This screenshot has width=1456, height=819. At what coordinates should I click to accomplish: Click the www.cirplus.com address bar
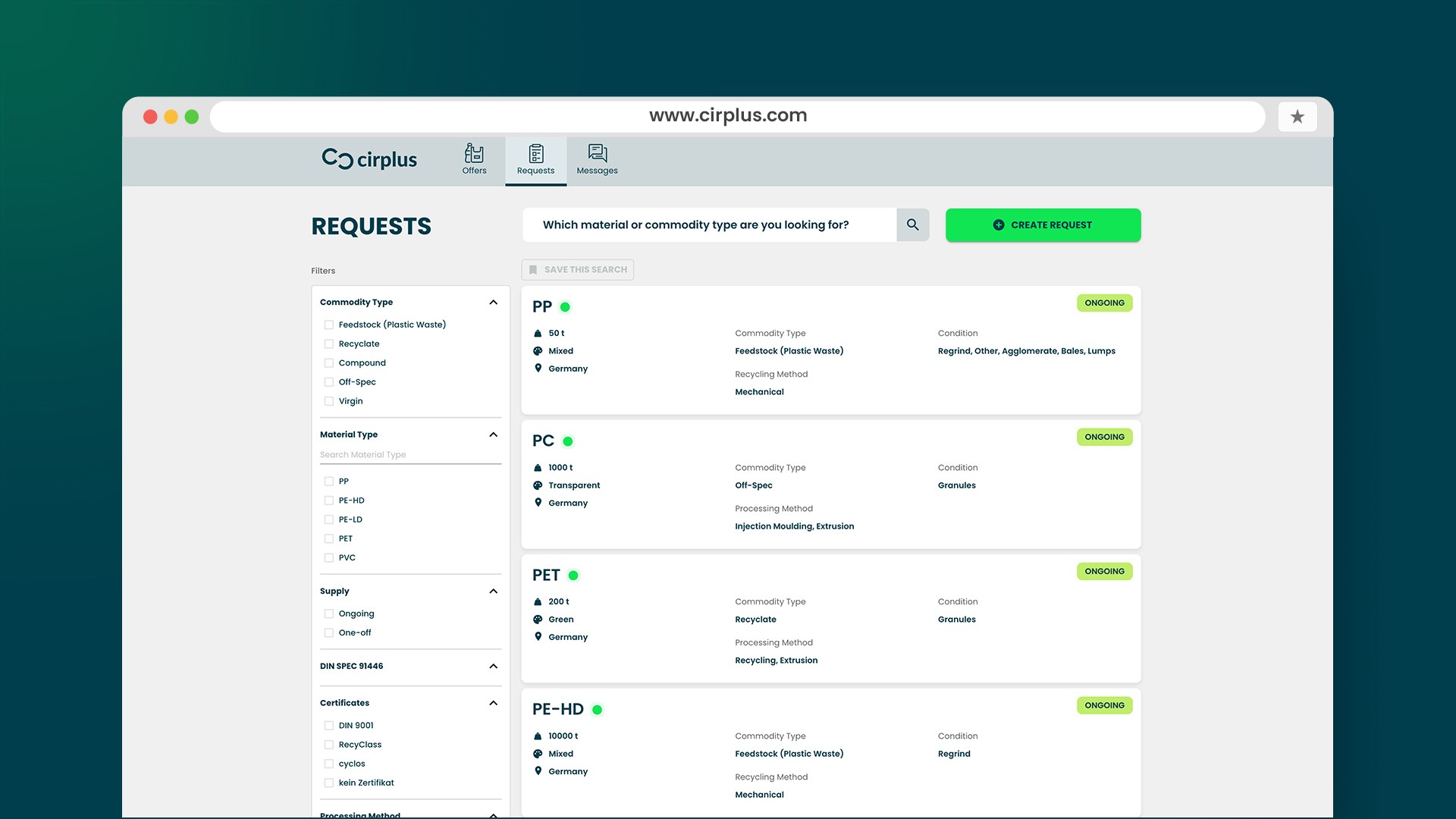[737, 116]
